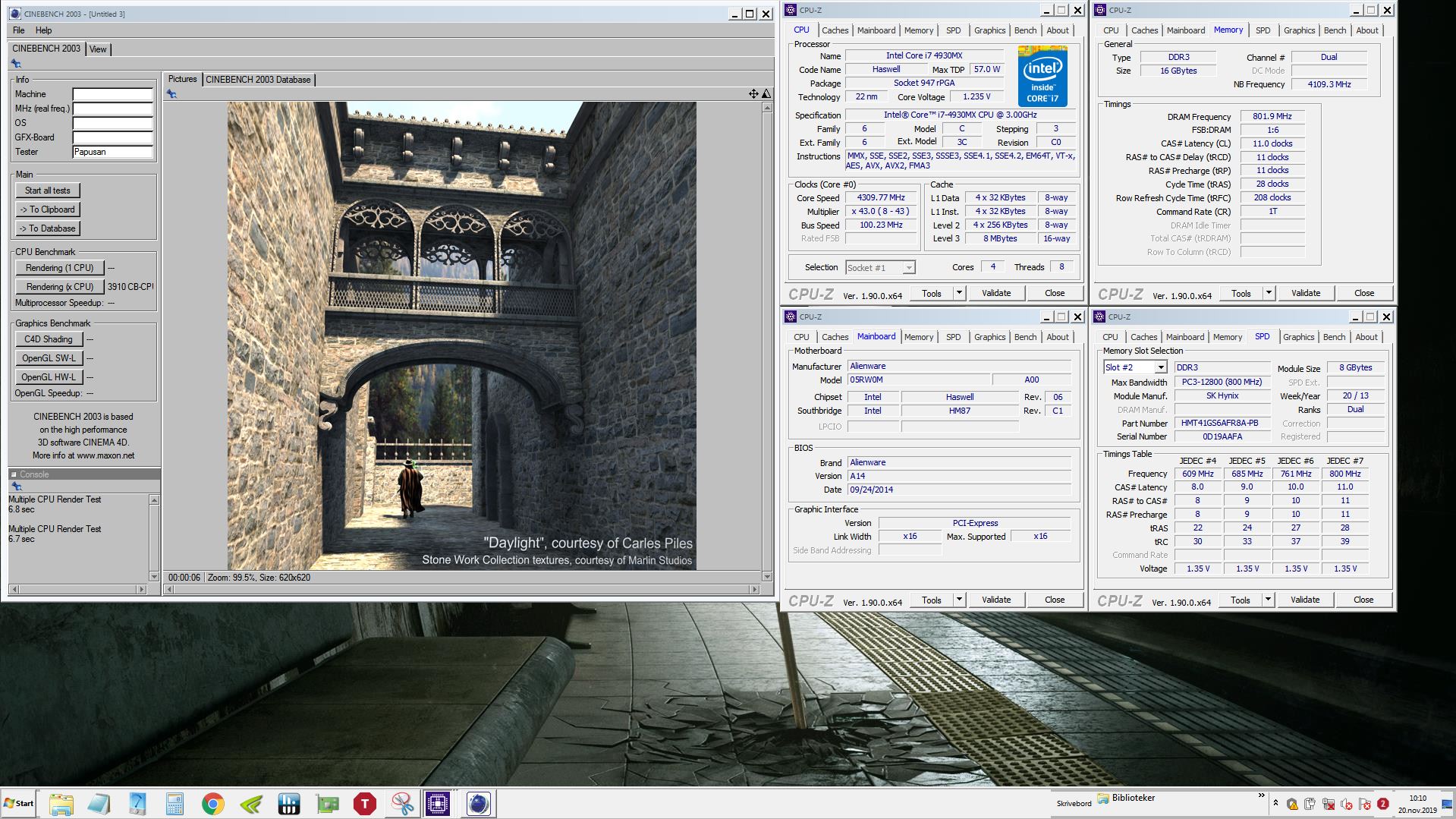Run the OpenGL HW-L benchmark

click(48, 377)
